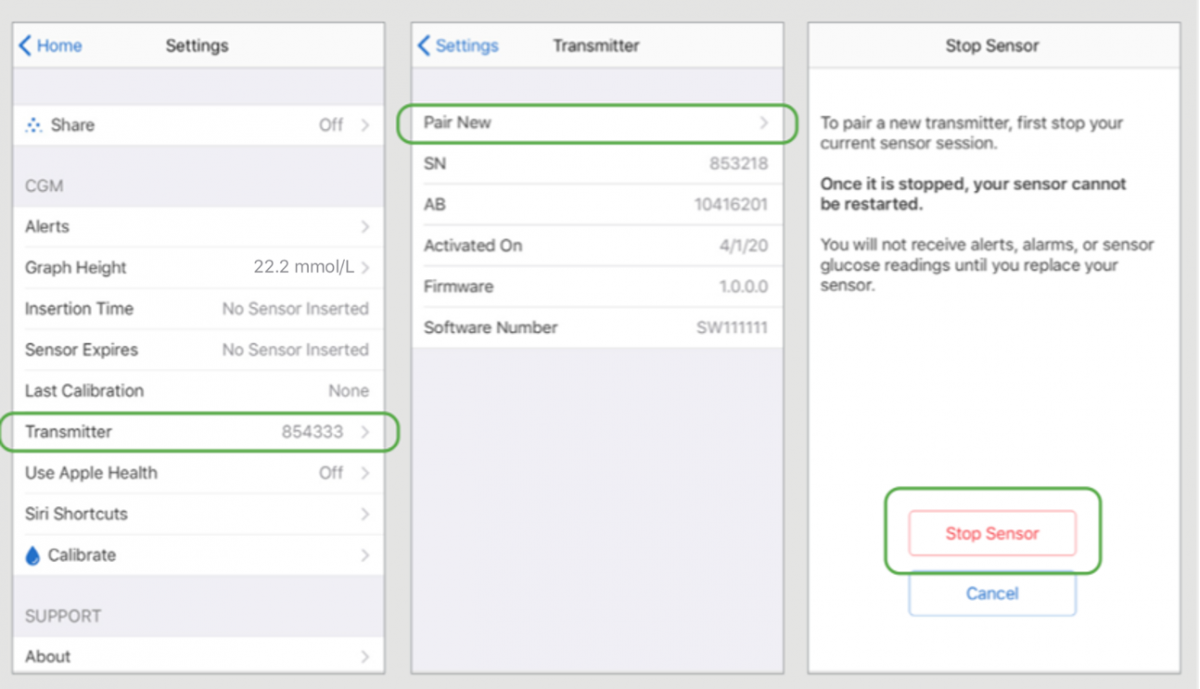Tap the Share dots icon

pos(34,125)
